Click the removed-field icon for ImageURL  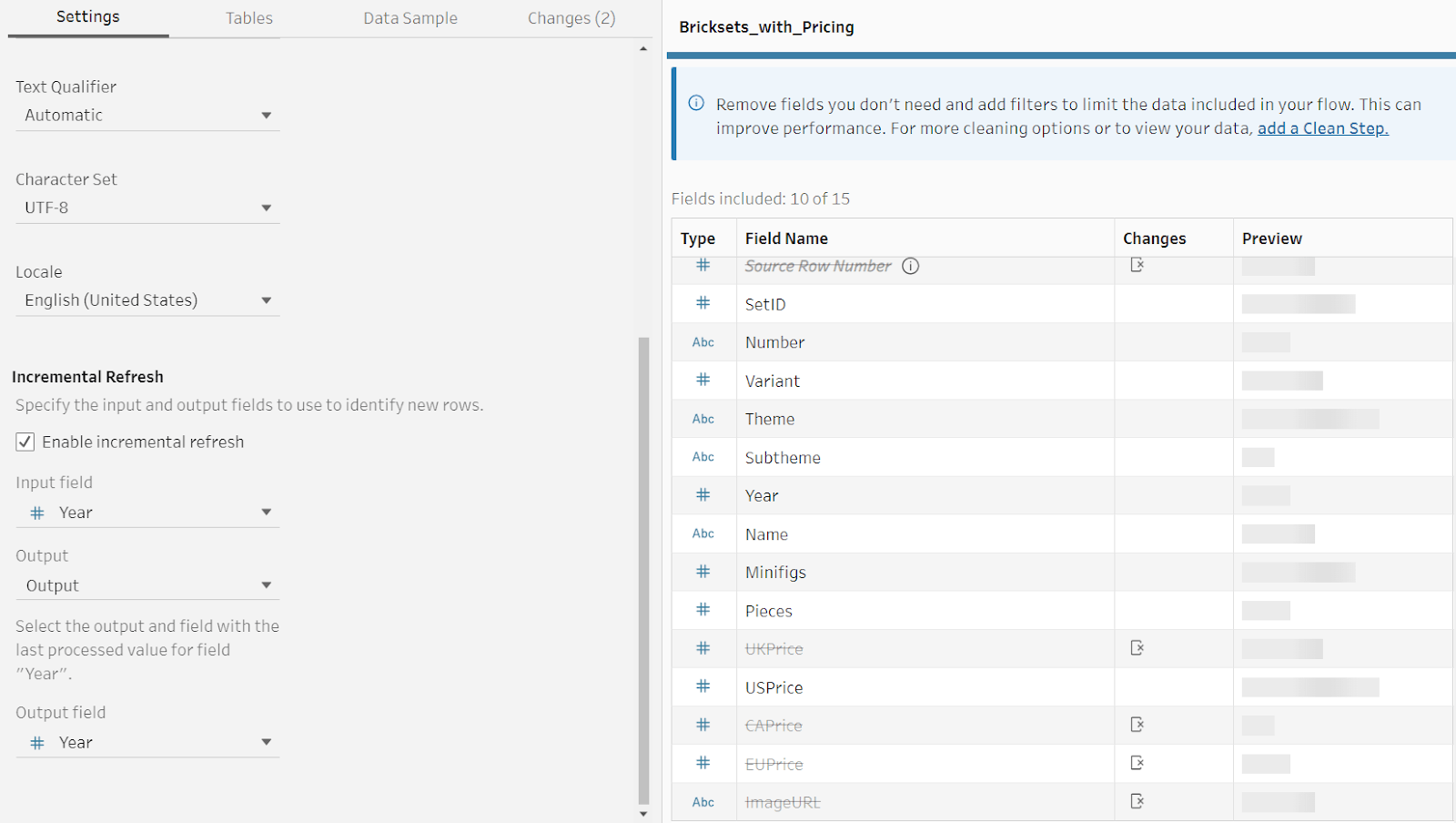point(1137,801)
